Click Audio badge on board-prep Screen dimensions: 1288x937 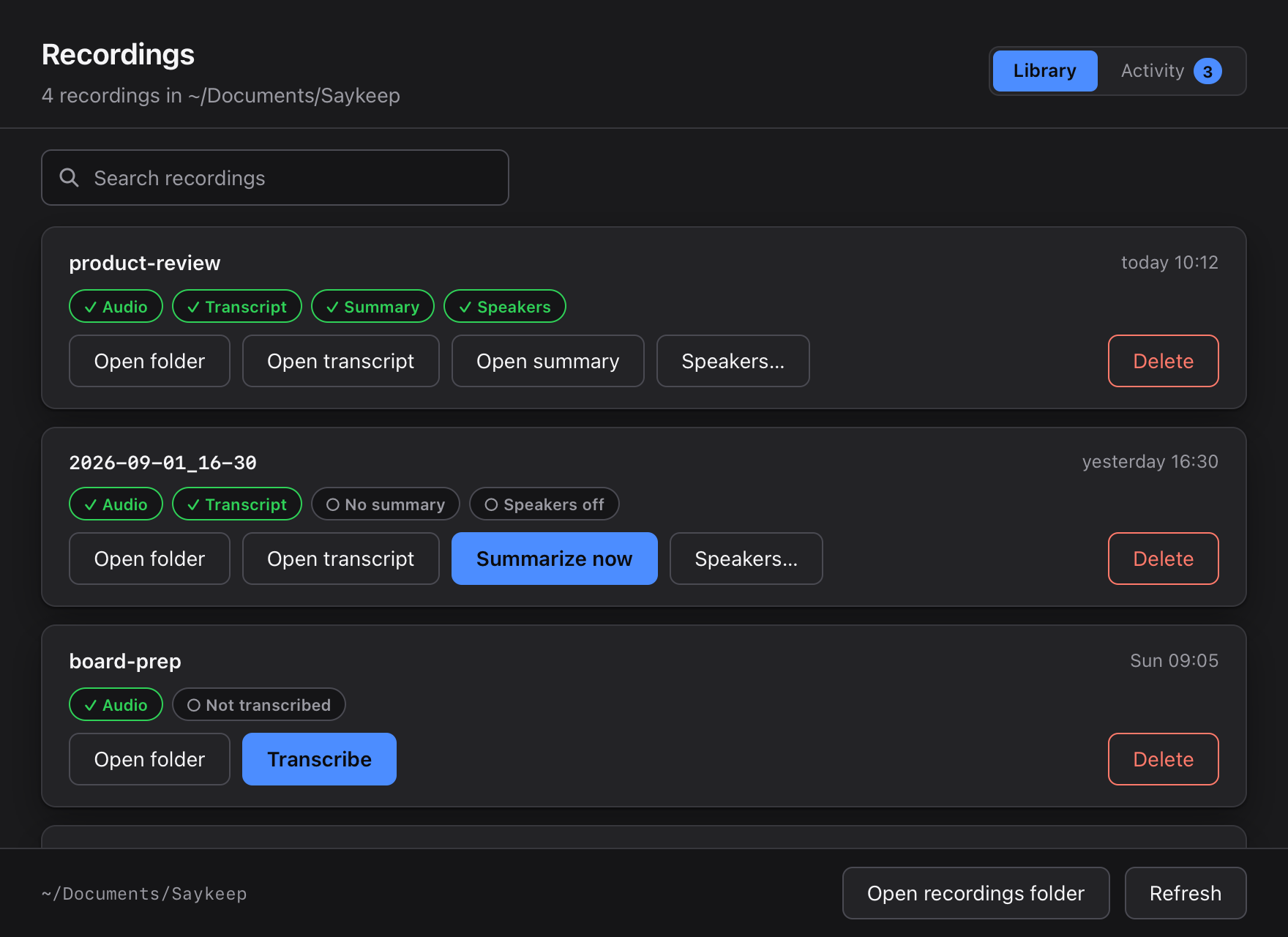(x=116, y=704)
